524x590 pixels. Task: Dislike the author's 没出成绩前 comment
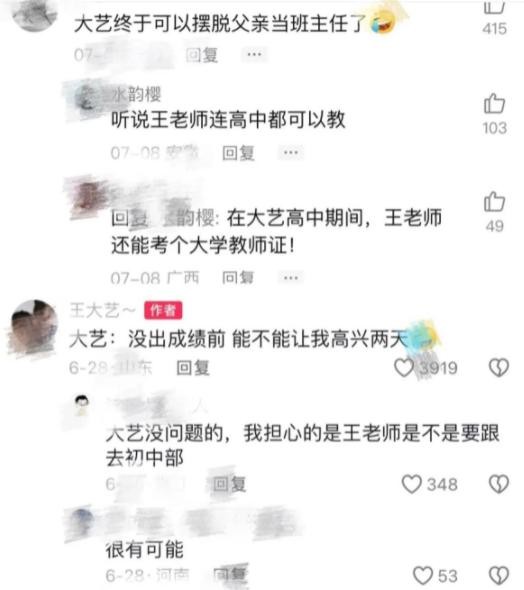click(x=499, y=368)
